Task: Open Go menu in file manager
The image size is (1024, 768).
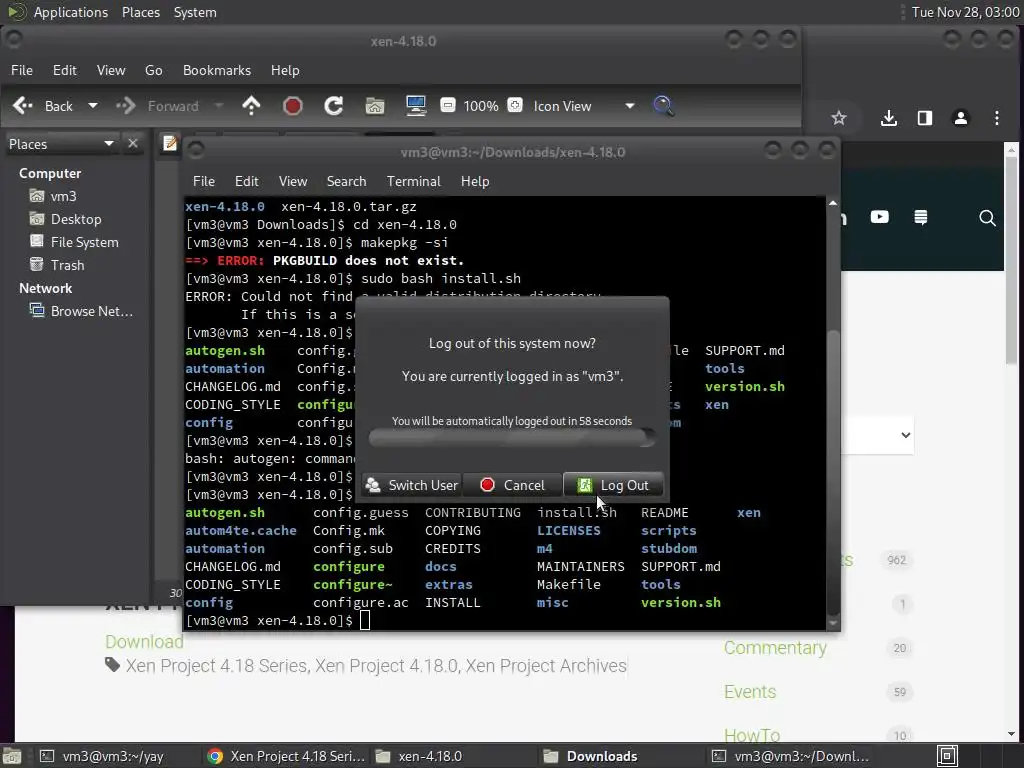Action: (153, 70)
